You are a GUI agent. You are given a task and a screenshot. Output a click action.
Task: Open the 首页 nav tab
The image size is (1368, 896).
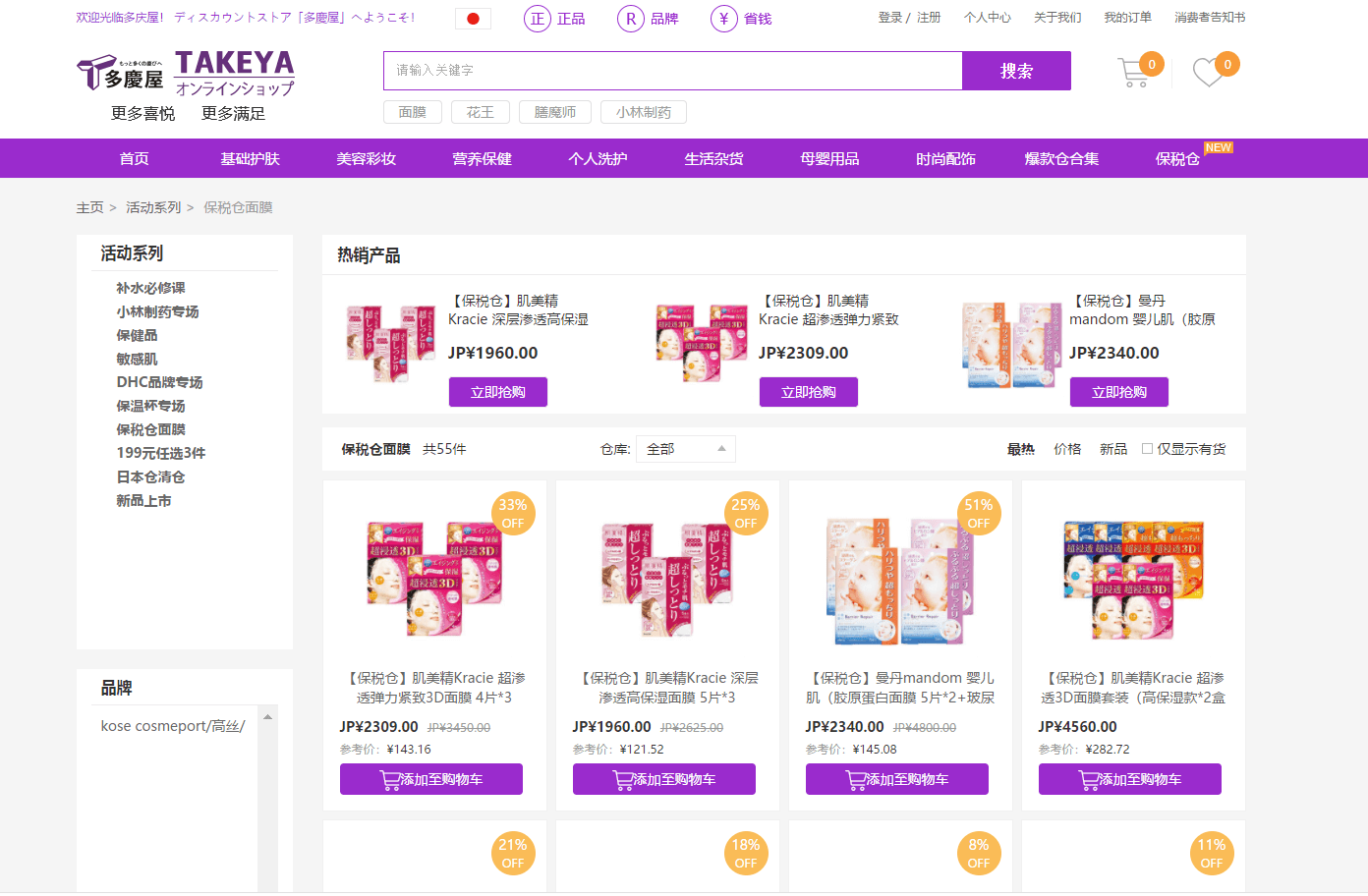pos(135,158)
